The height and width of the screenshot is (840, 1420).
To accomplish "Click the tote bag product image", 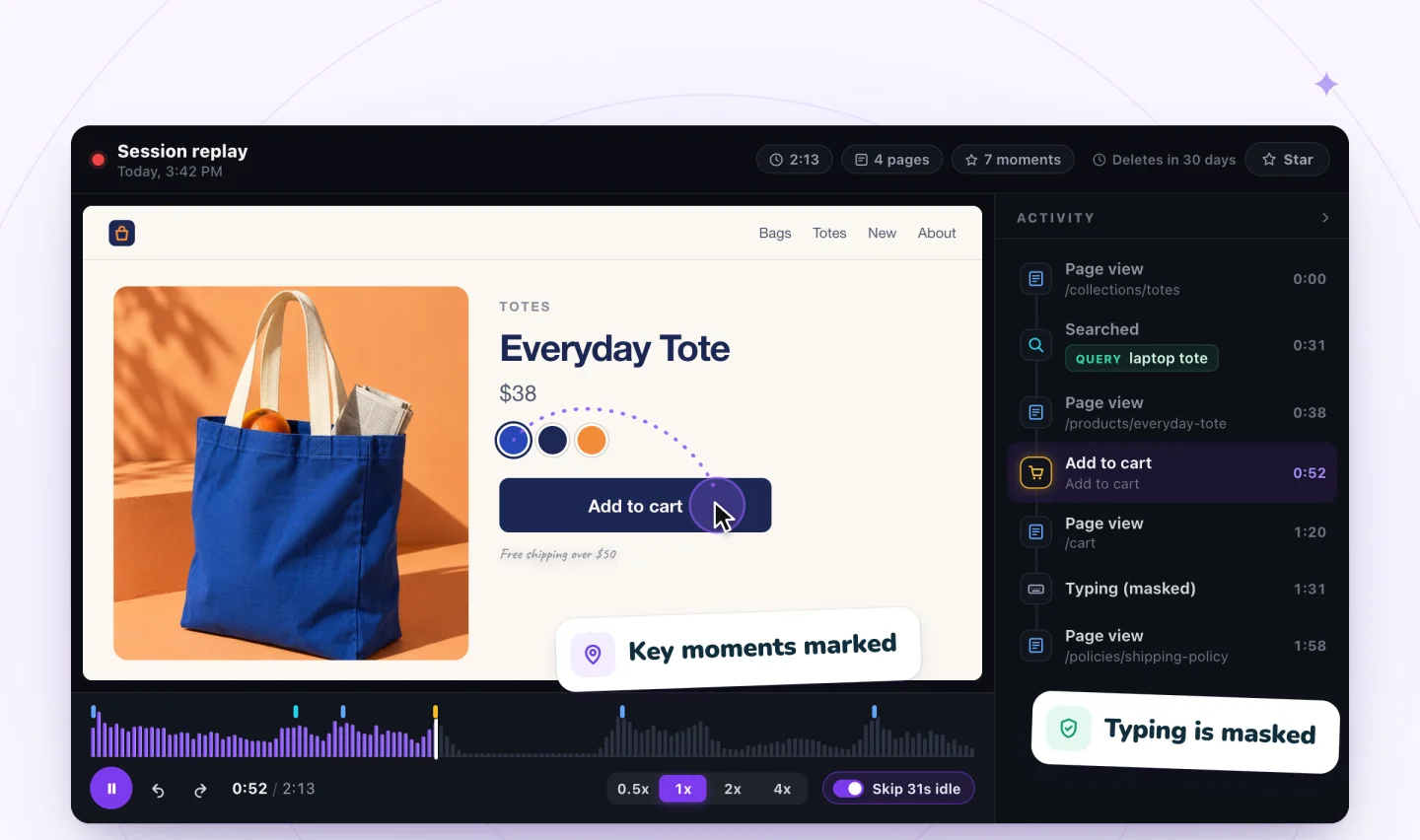I will [x=291, y=473].
